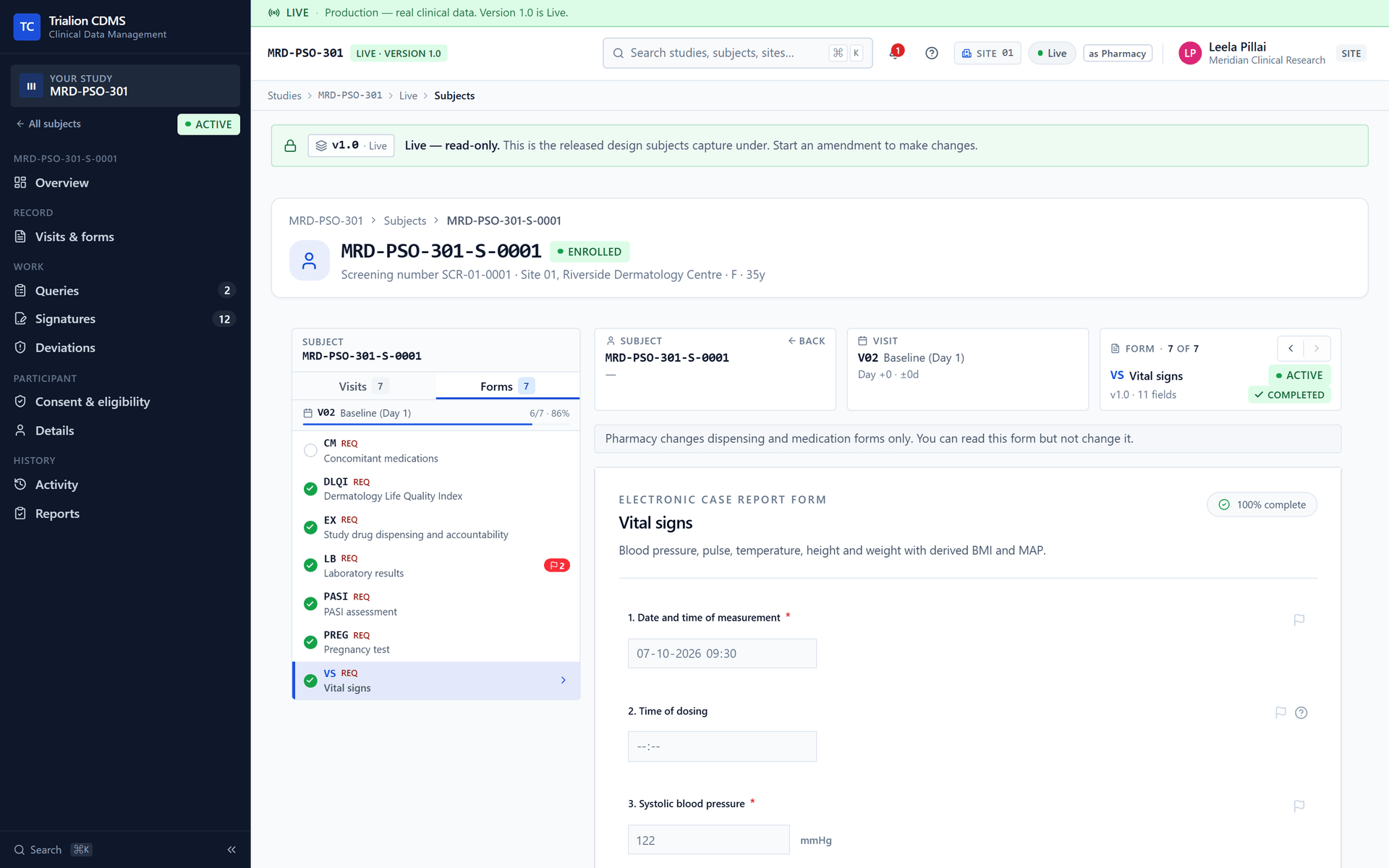Flag the Date and time of measurement field
This screenshot has width=1389, height=868.
(1299, 620)
